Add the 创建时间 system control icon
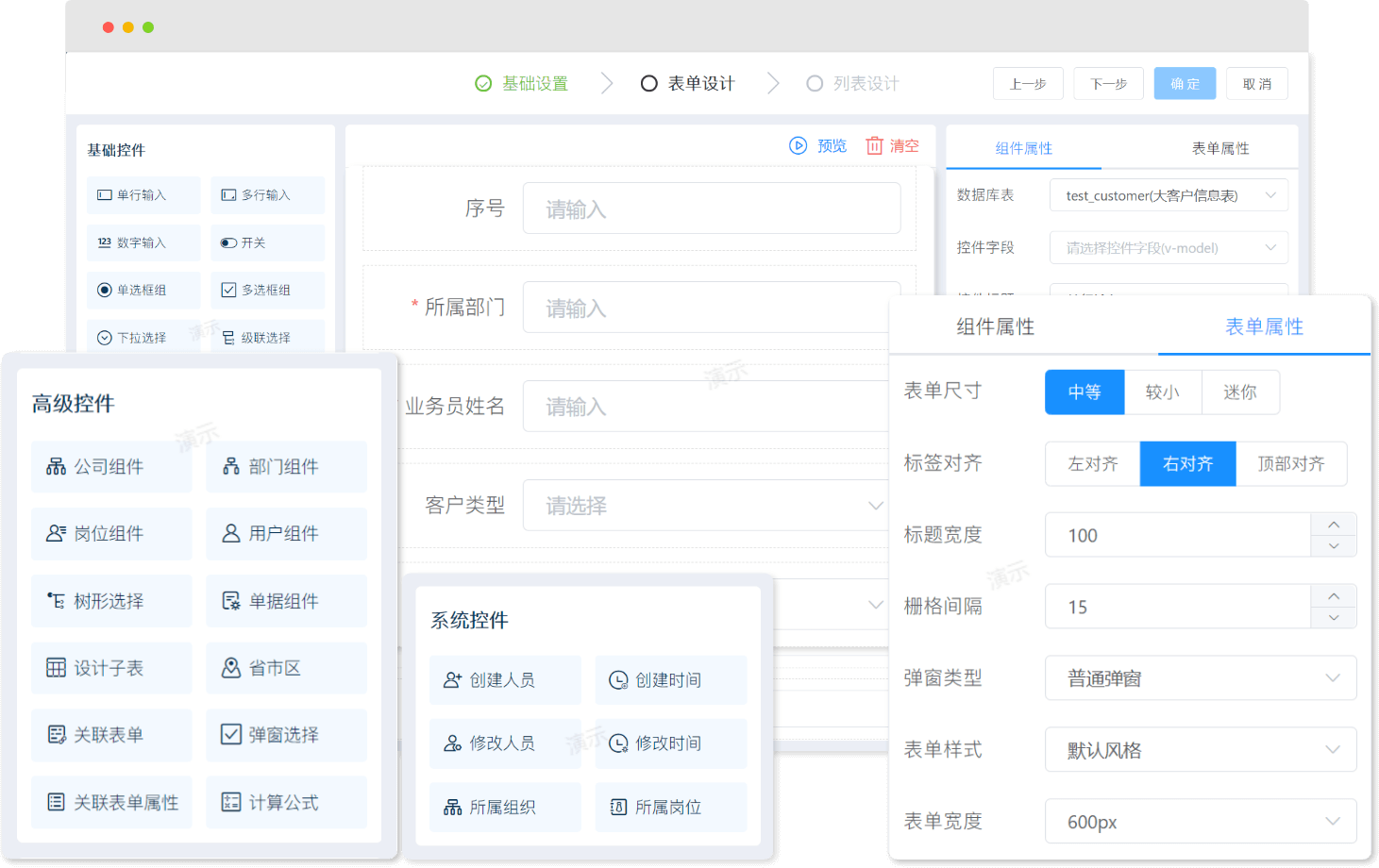Screen dimensions: 1379x868 [618, 680]
